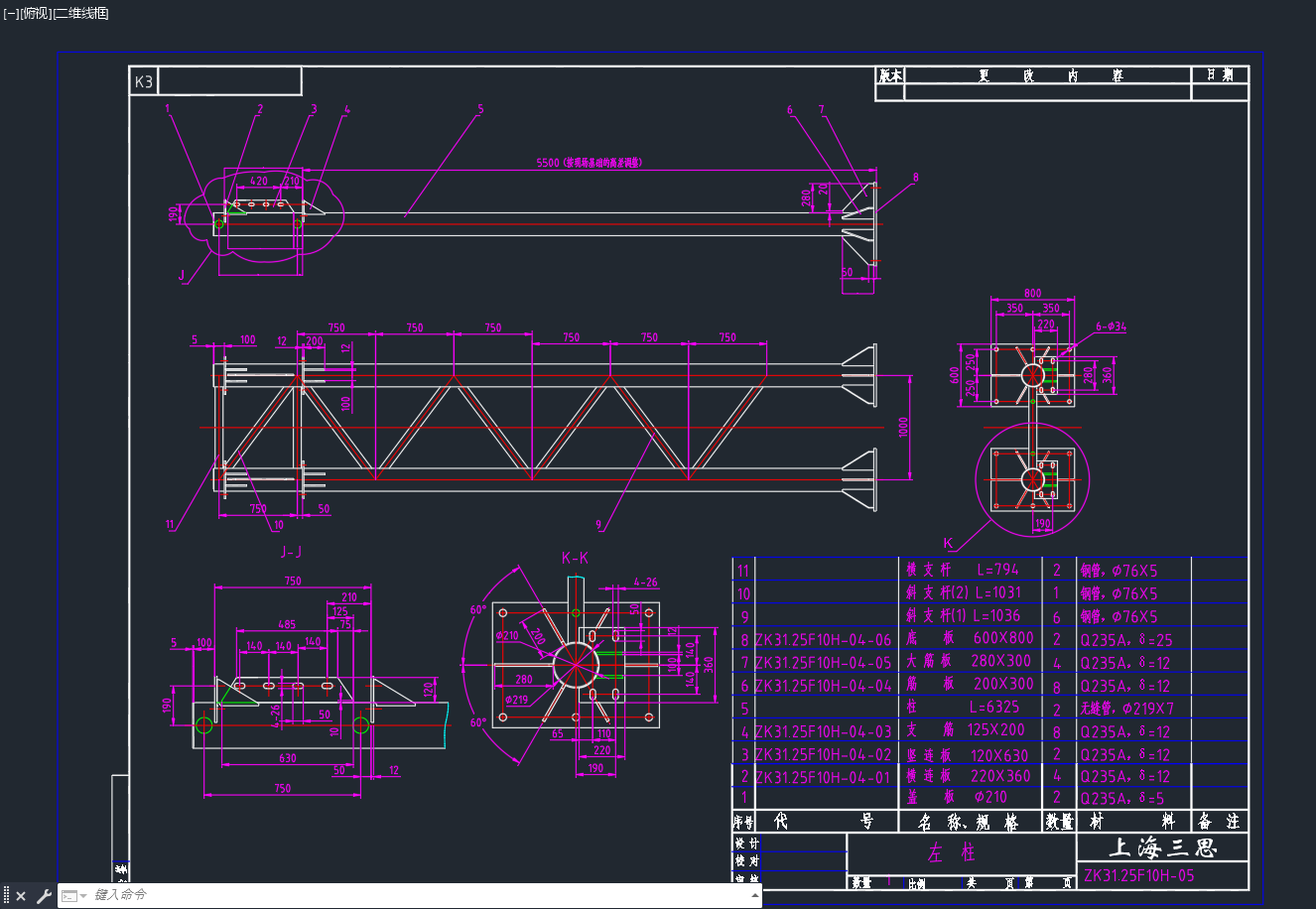Click the K-K section view label
This screenshot has height=909, width=1316.
[575, 558]
